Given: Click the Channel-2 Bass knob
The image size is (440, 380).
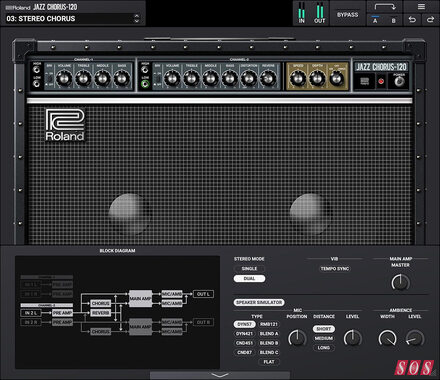Looking at the screenshot, I should click(230, 79).
